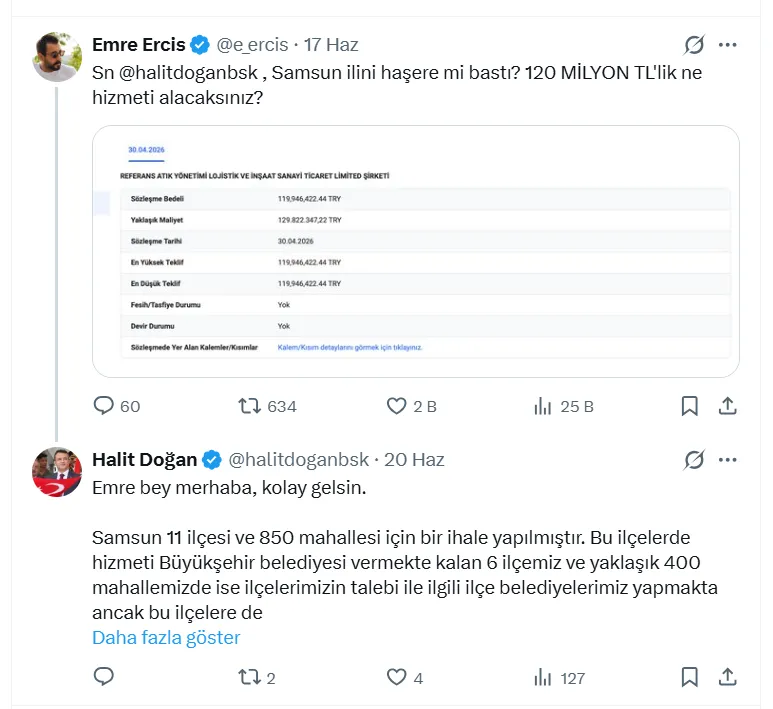Screen dimensions: 773x709
Task: Open the attached contract details image
Action: 416,251
